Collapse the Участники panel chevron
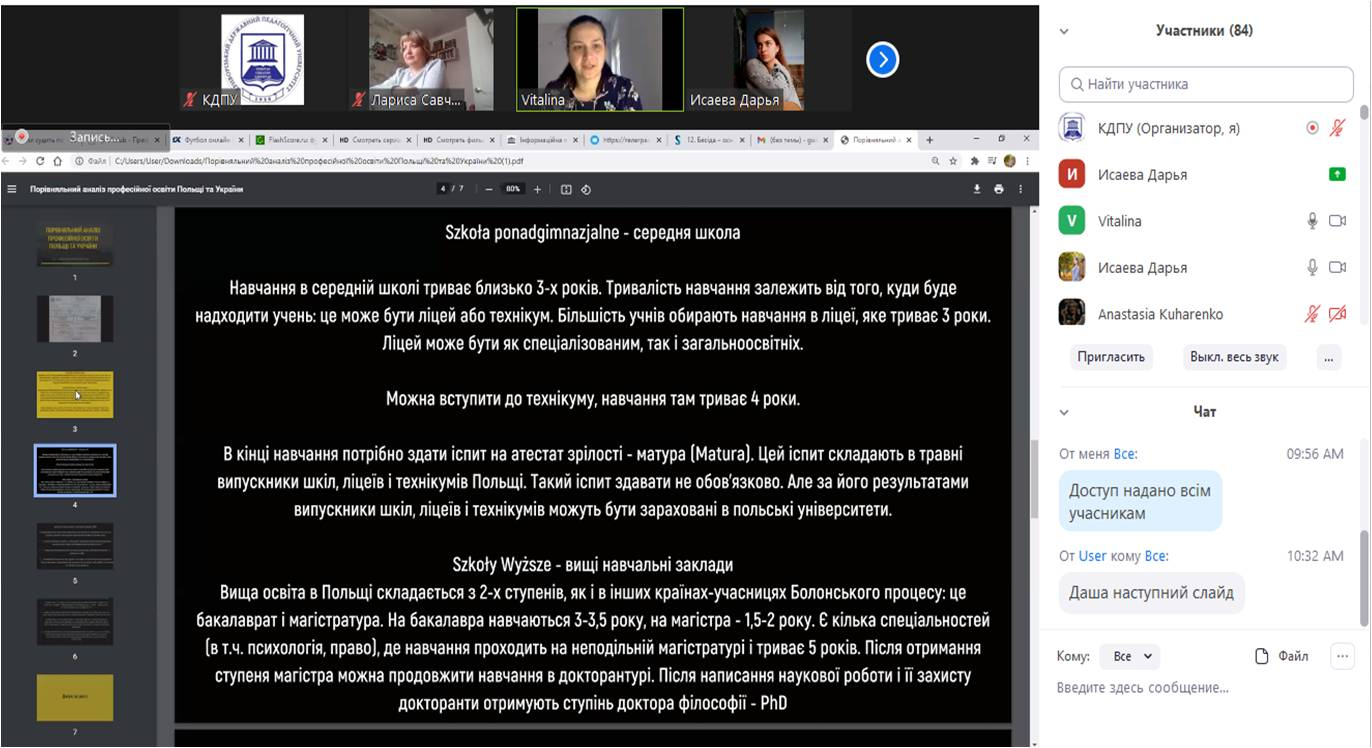Image resolution: width=1372 pixels, height=748 pixels. [1064, 31]
